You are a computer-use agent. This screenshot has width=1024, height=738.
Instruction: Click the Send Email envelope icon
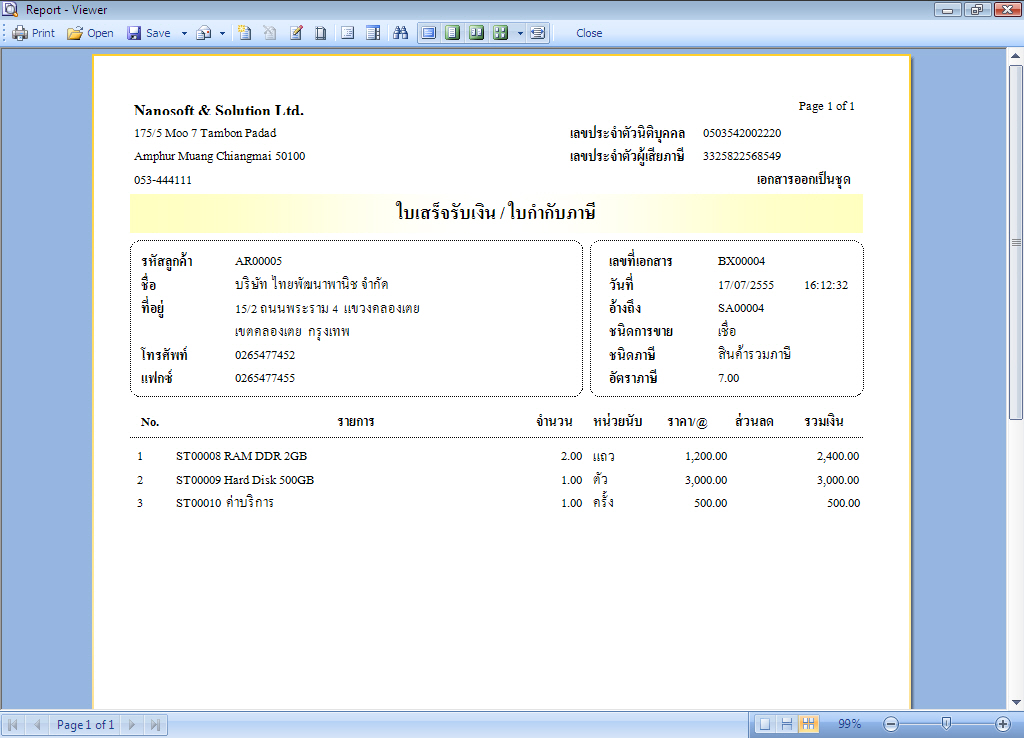coord(204,33)
